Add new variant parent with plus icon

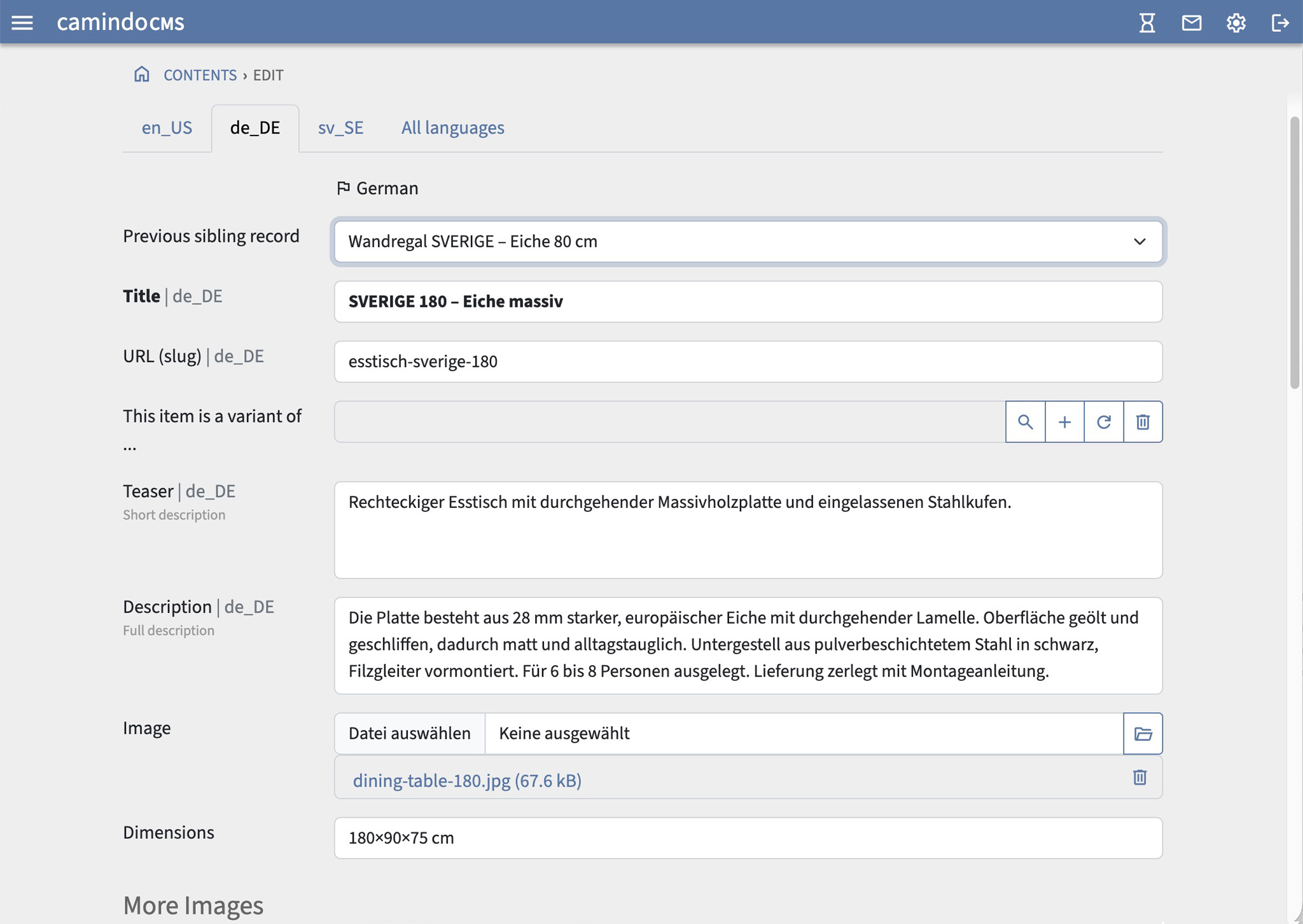coord(1064,422)
